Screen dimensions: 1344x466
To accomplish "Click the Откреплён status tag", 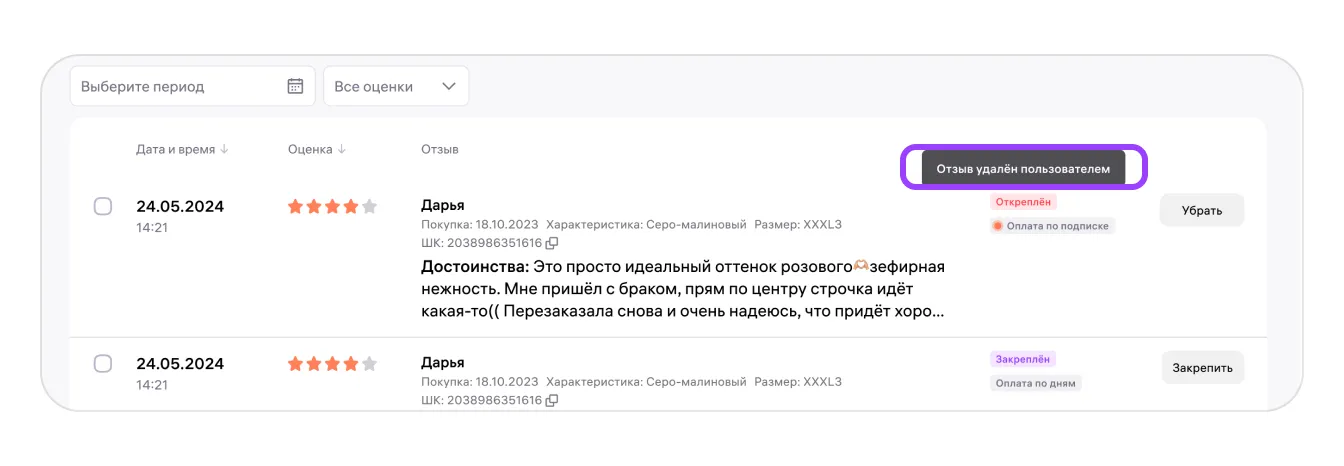I will (x=1023, y=202).
